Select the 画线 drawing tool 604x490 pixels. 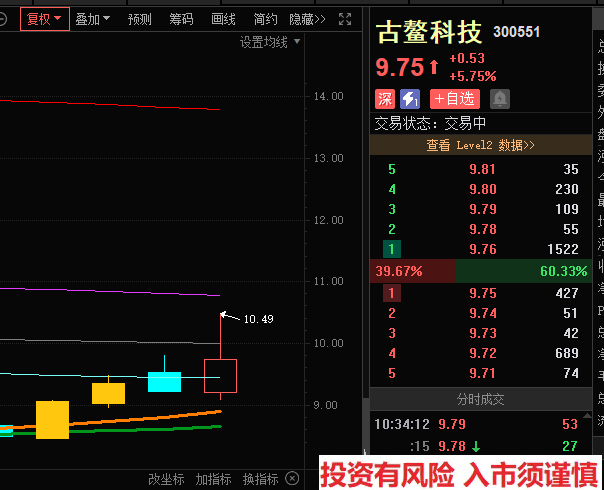click(x=223, y=19)
